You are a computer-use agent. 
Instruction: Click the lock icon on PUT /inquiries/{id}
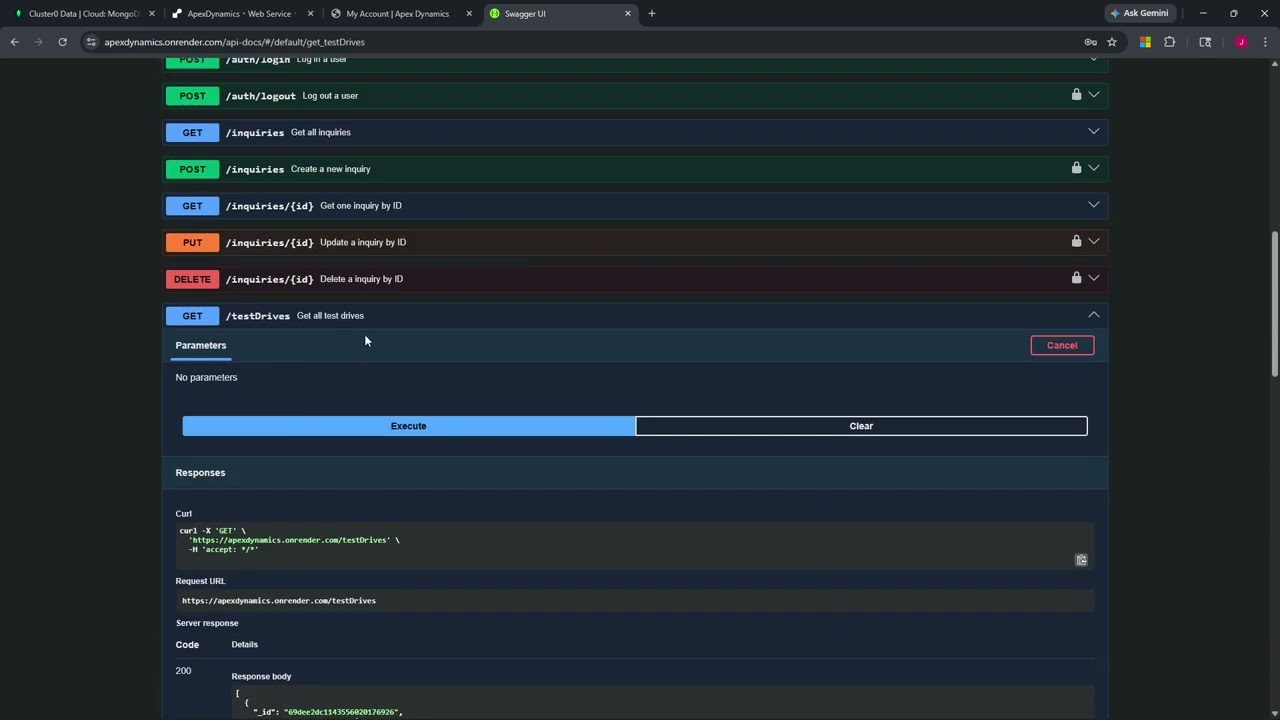pos(1076,241)
